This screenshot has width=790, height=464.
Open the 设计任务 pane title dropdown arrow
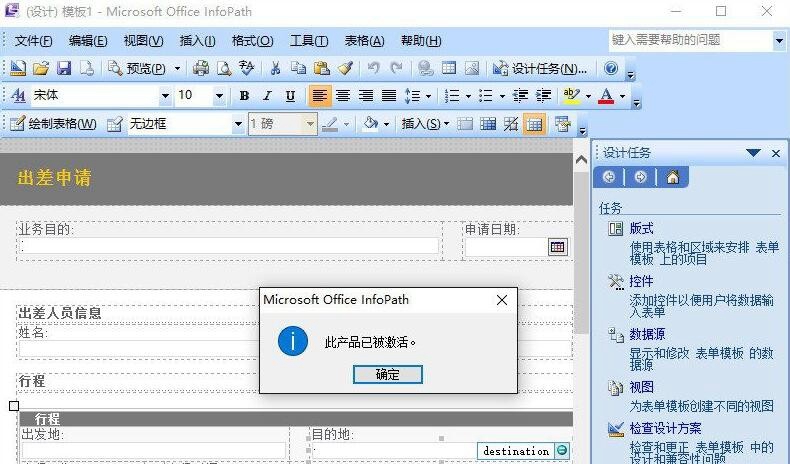(x=753, y=153)
